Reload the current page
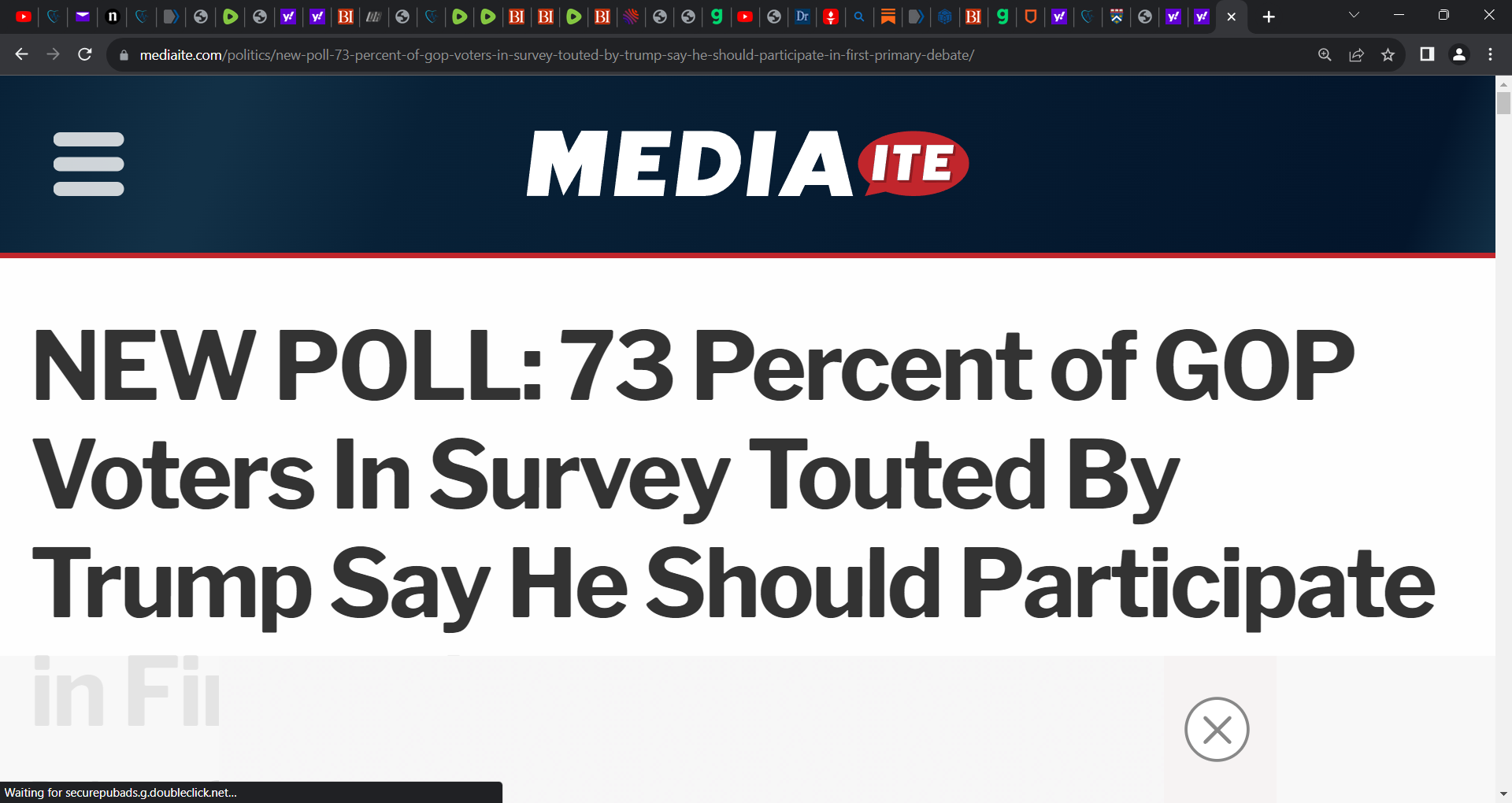 pyautogui.click(x=85, y=54)
